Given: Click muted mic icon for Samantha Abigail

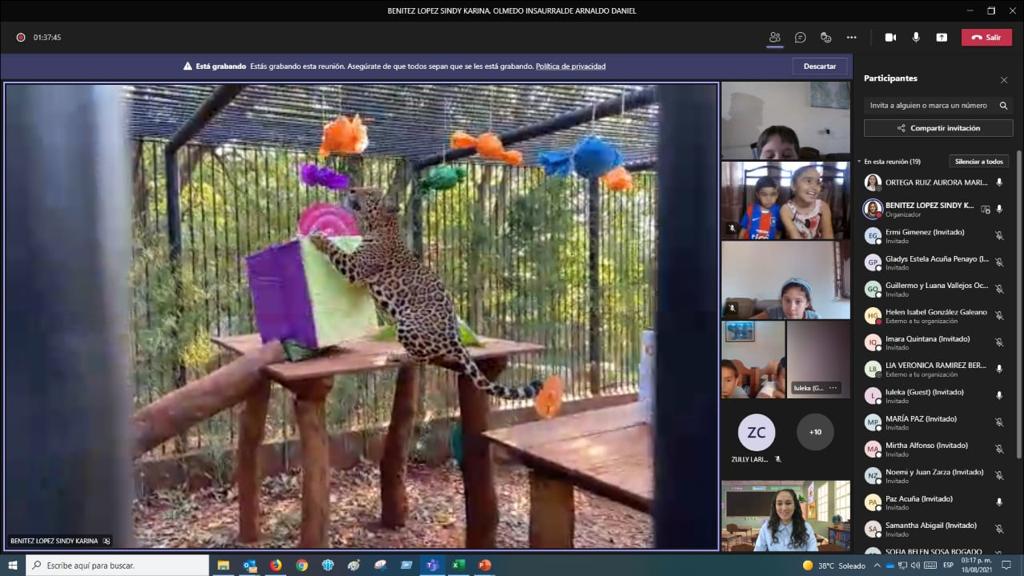Looking at the screenshot, I should pyautogui.click(x=999, y=529).
